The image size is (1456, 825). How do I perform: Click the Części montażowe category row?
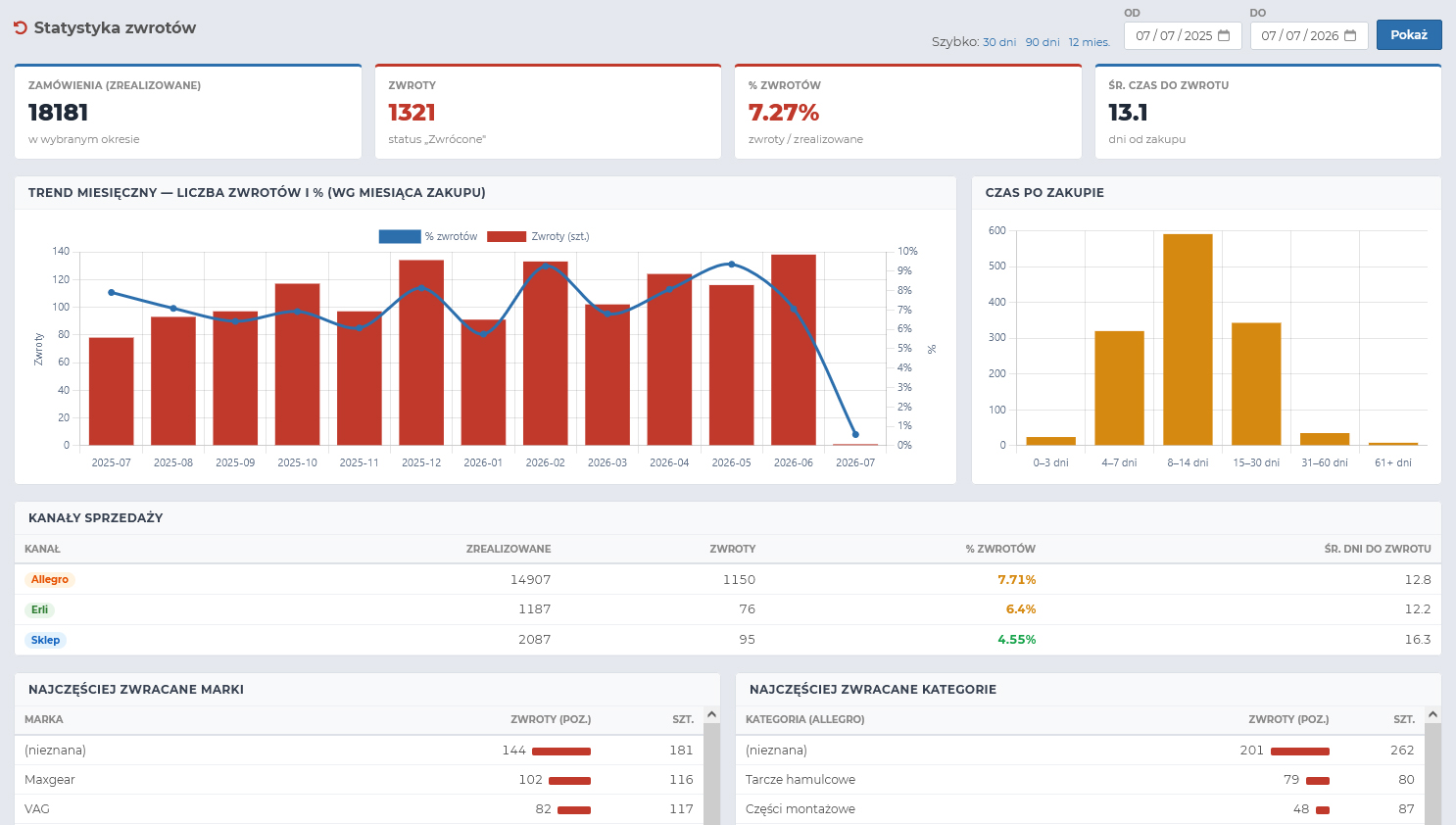pos(1080,809)
